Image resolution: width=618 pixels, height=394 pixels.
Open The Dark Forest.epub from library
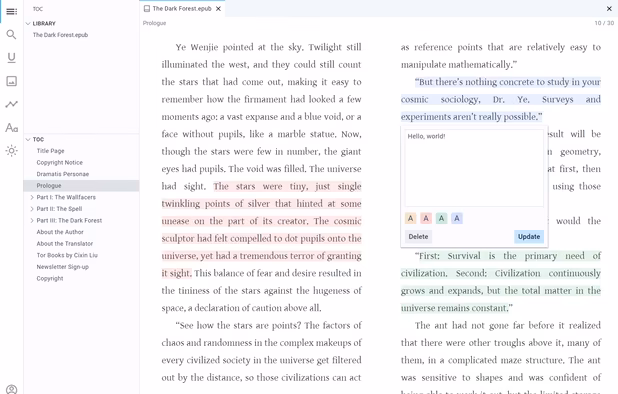click(x=60, y=35)
